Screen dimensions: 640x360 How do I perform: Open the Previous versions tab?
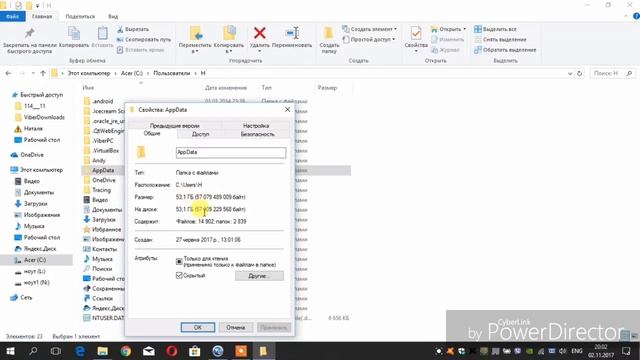175,125
